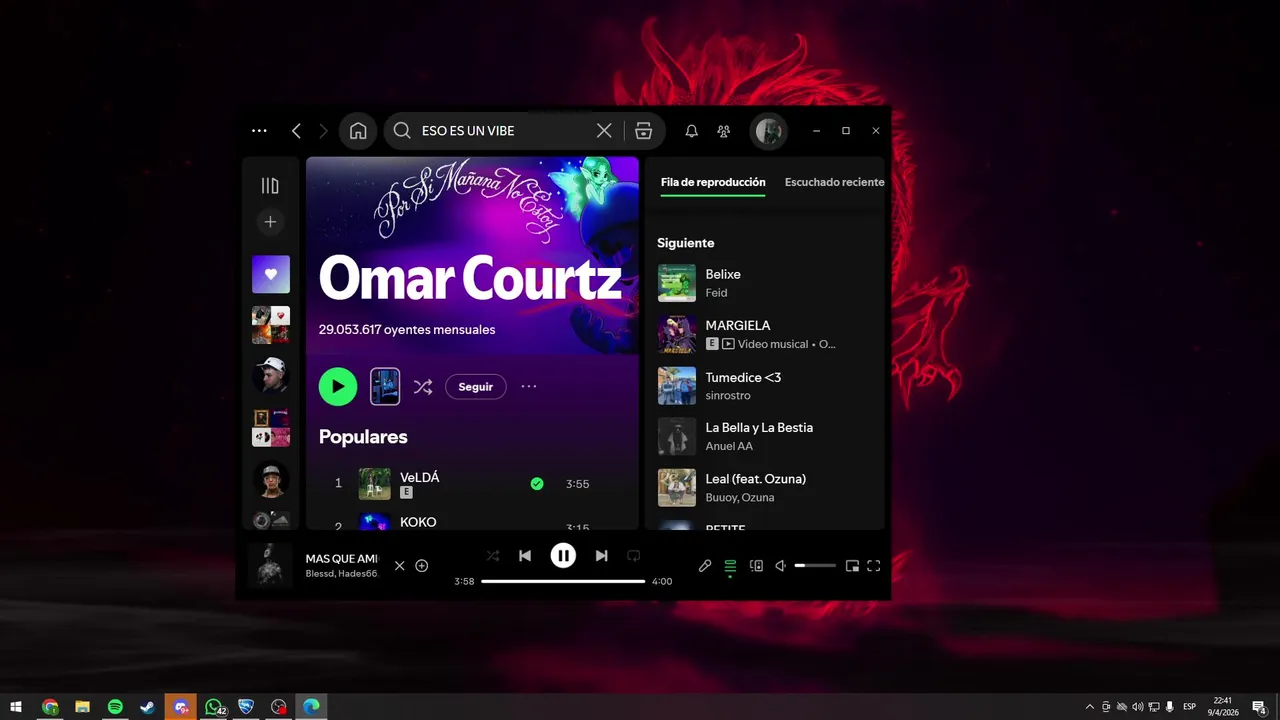Select Leal (feat. Ozuna) in queue

click(x=765, y=488)
